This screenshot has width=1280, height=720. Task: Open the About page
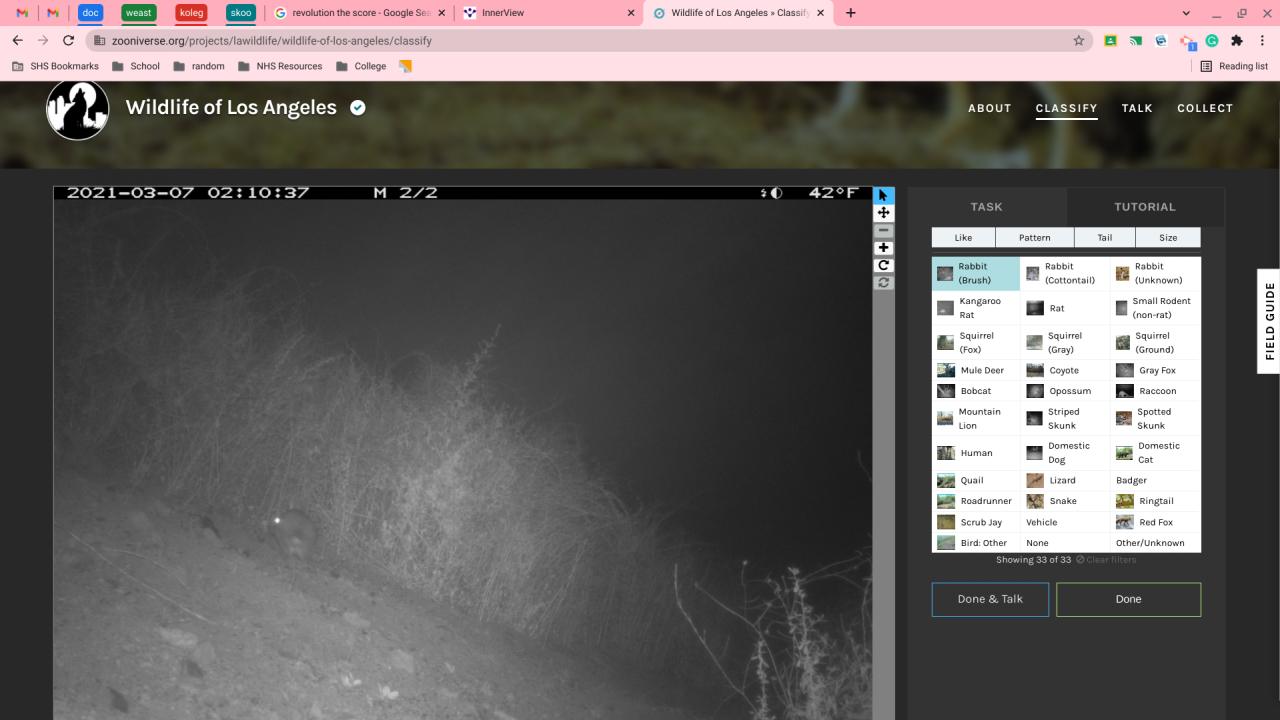point(990,108)
